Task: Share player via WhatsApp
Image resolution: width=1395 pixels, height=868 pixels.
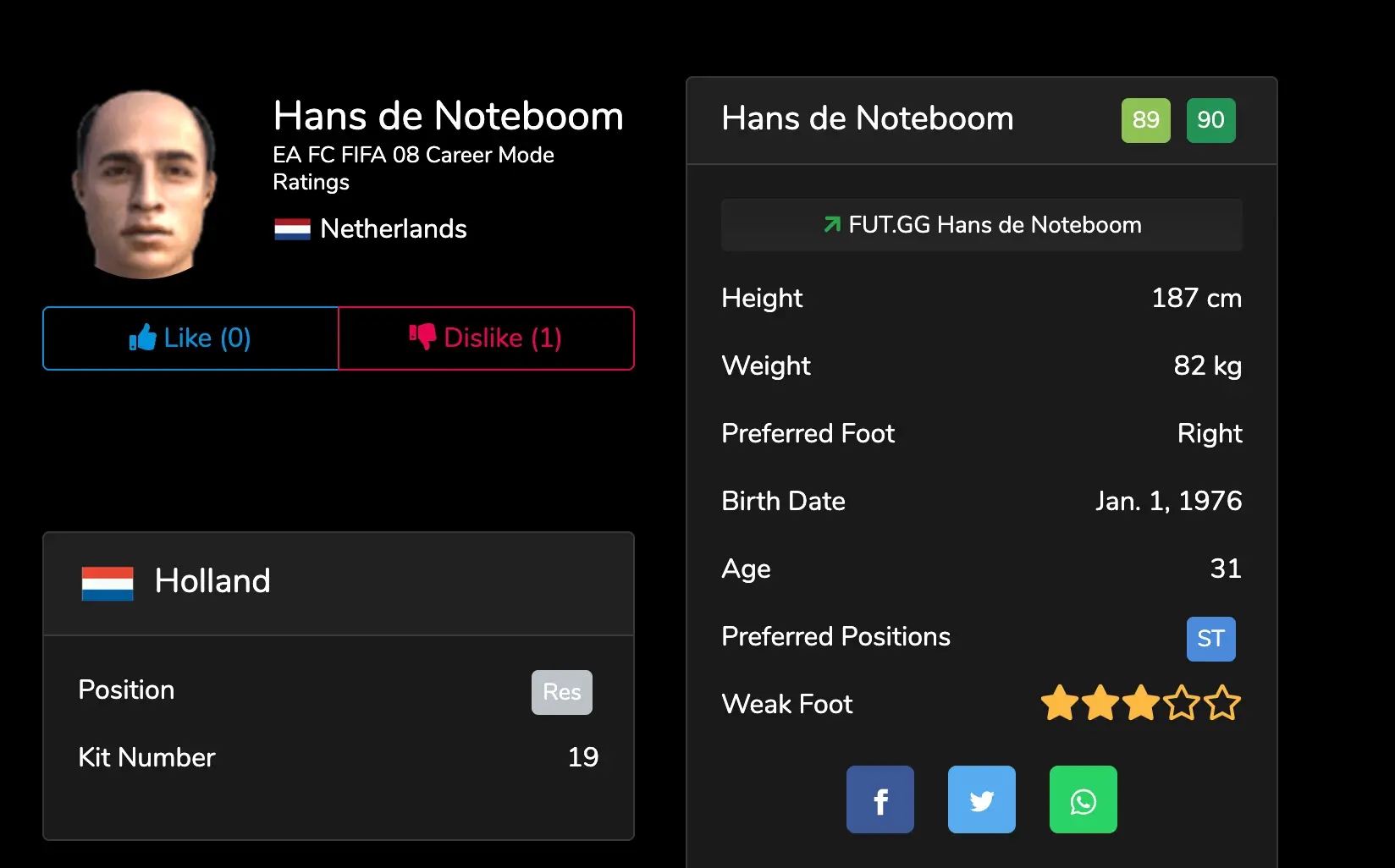Action: click(1083, 799)
